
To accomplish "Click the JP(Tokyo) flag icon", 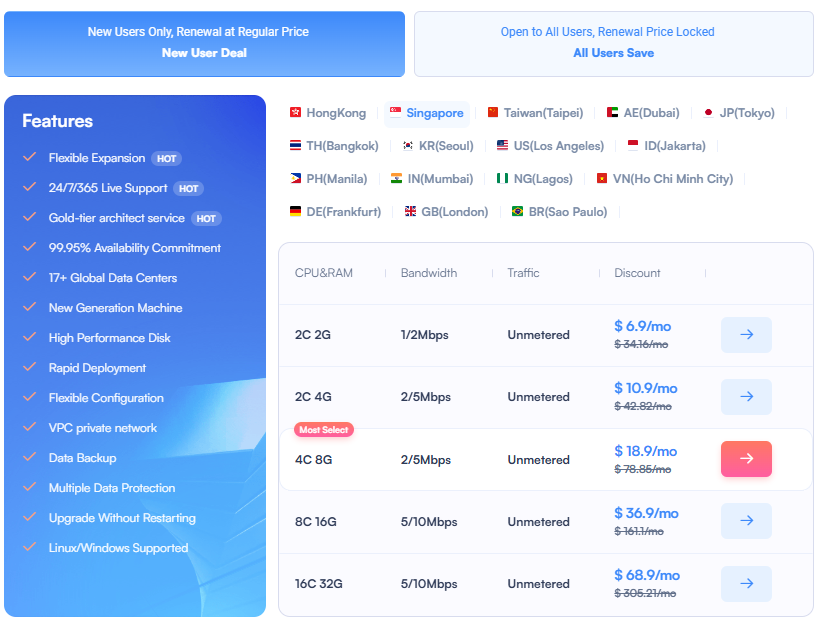I will point(709,113).
